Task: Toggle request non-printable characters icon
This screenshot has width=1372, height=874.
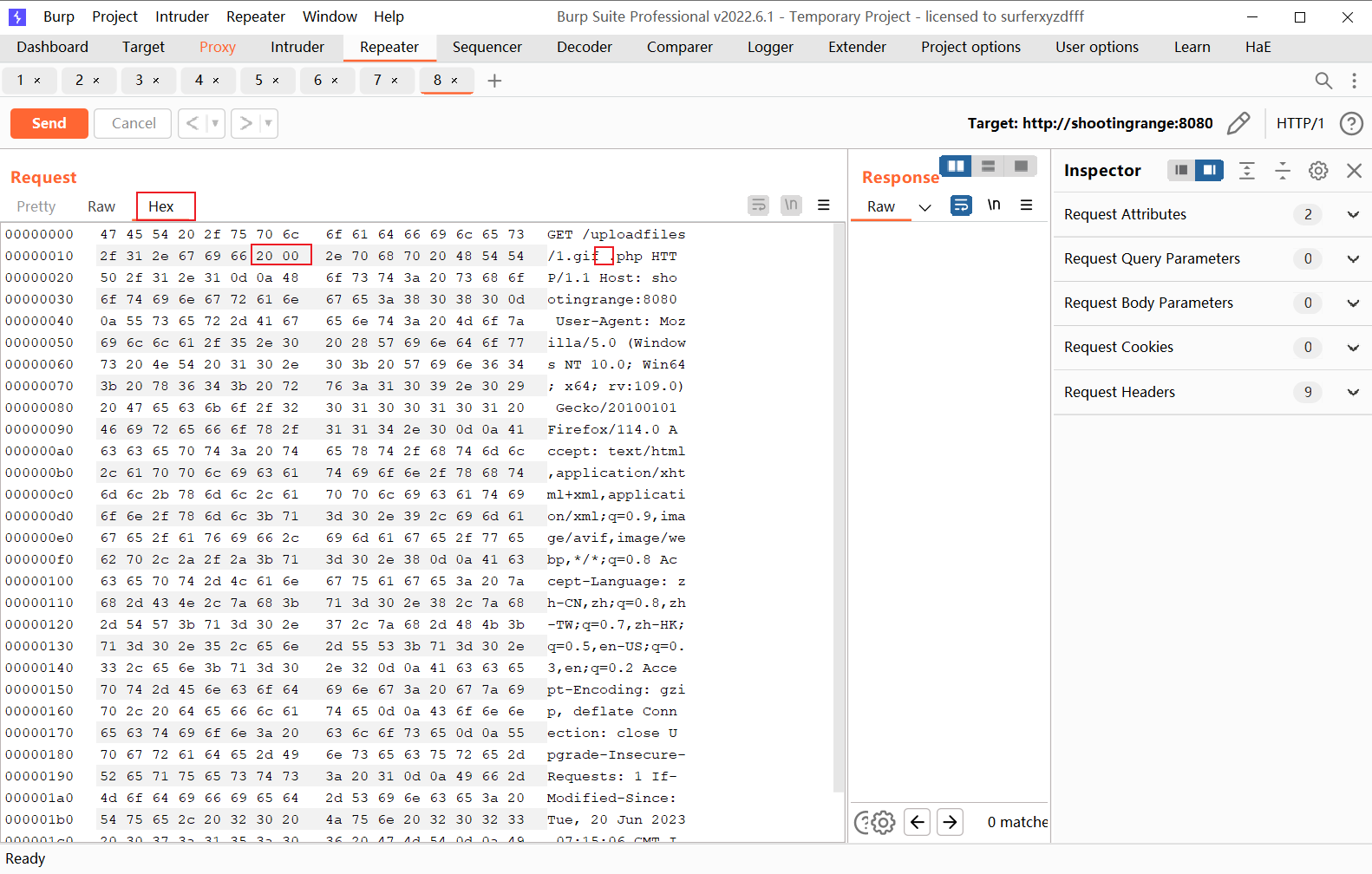Action: 791,205
